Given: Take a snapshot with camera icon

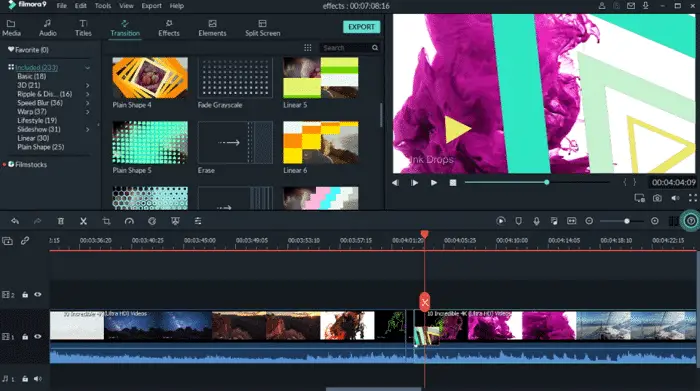Looking at the screenshot, I should coord(657,198).
